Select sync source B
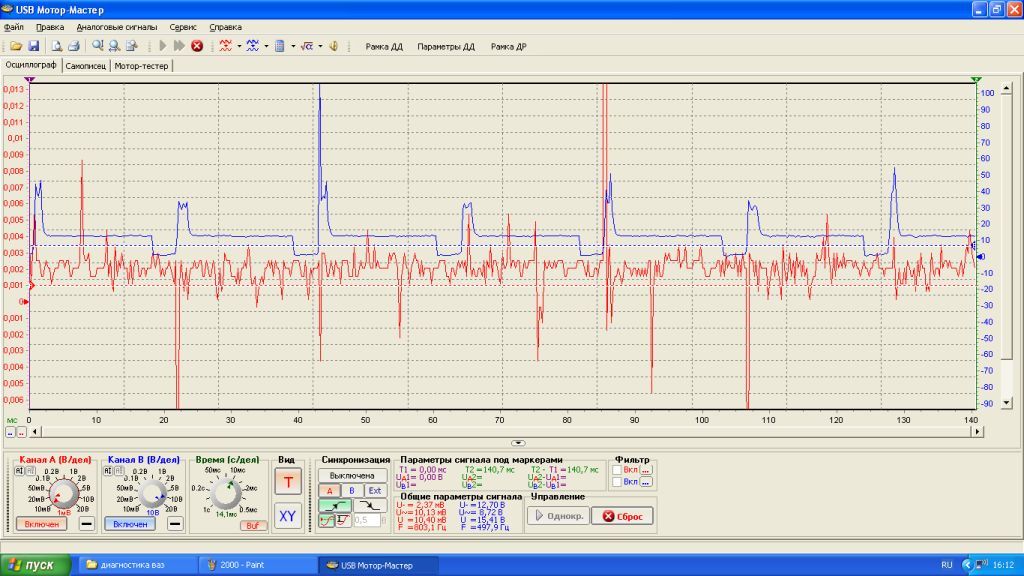Screen dimensions: 1024x576 351,490
